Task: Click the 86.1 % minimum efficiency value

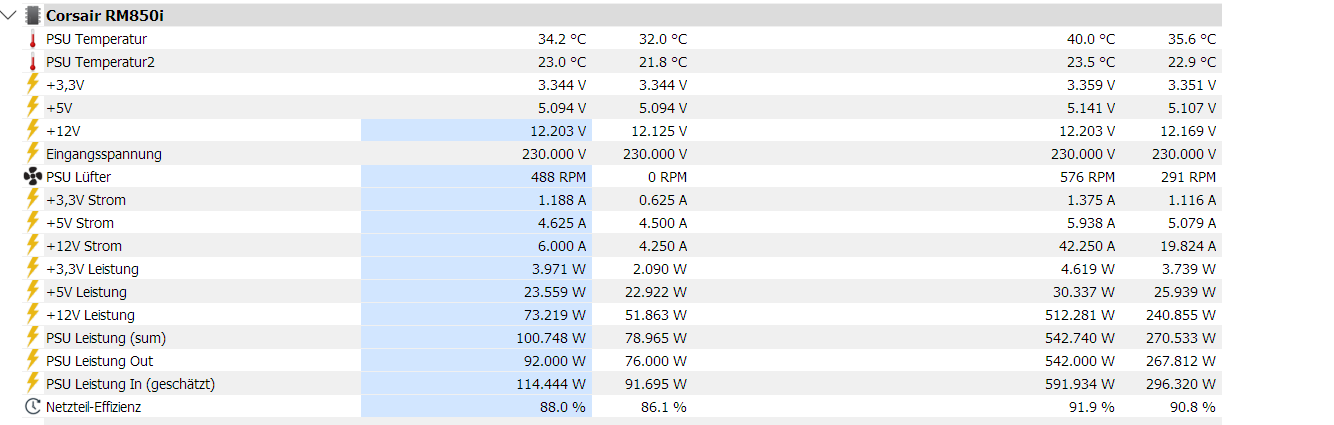Action: 664,407
